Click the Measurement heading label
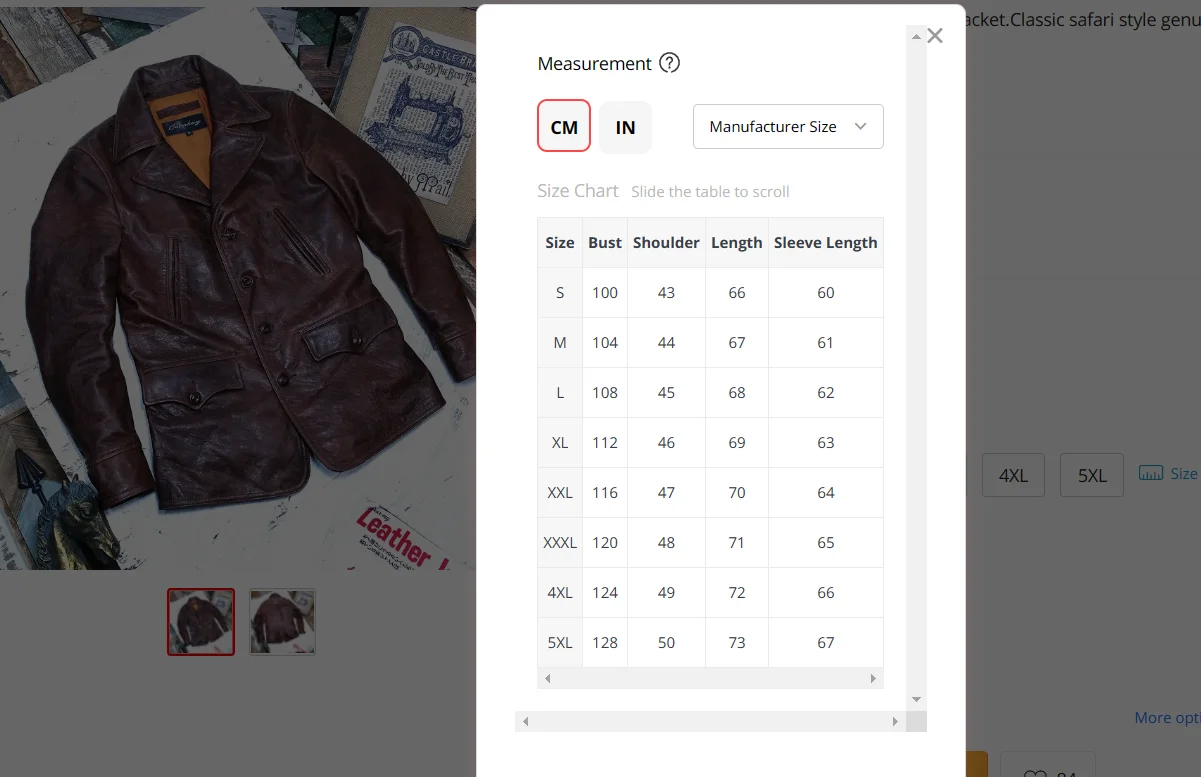The image size is (1201, 777). click(594, 63)
